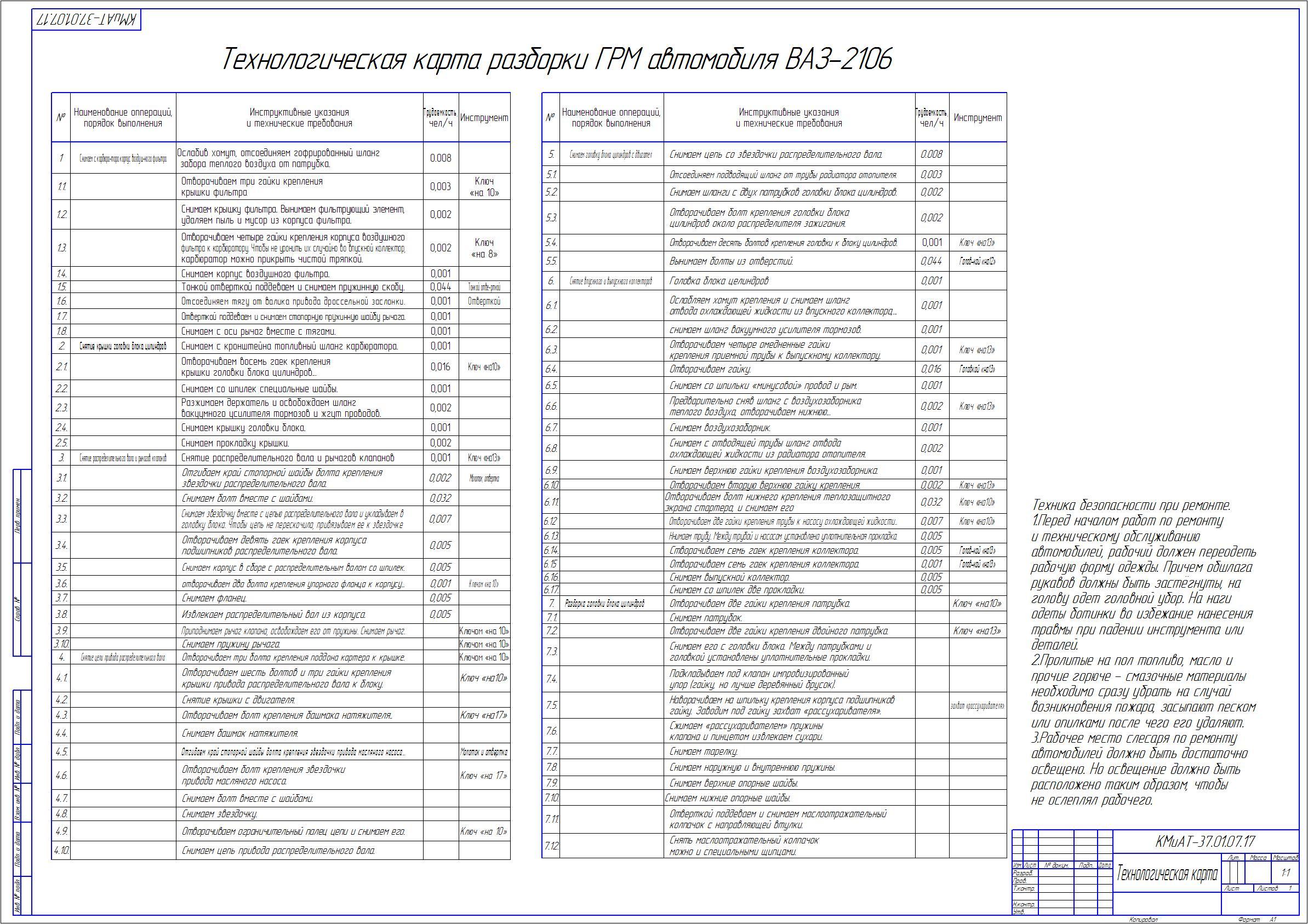Click the row 1.3 'Ключ «на 8»' tool cell
The width and height of the screenshot is (1308, 924).
pos(484,248)
